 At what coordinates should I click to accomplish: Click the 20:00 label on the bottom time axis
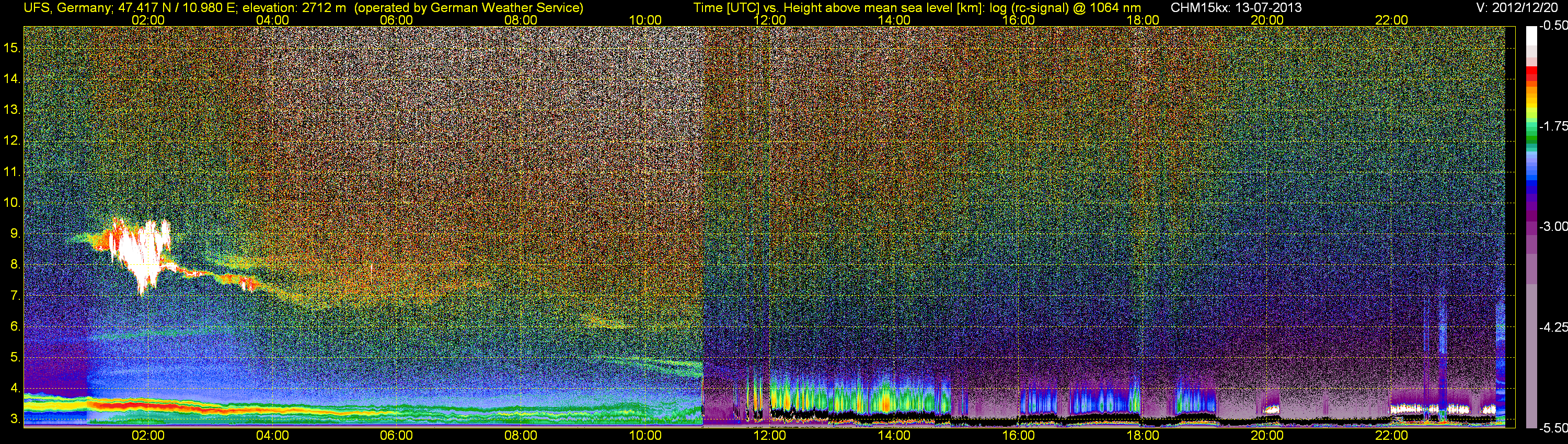pyautogui.click(x=1267, y=436)
